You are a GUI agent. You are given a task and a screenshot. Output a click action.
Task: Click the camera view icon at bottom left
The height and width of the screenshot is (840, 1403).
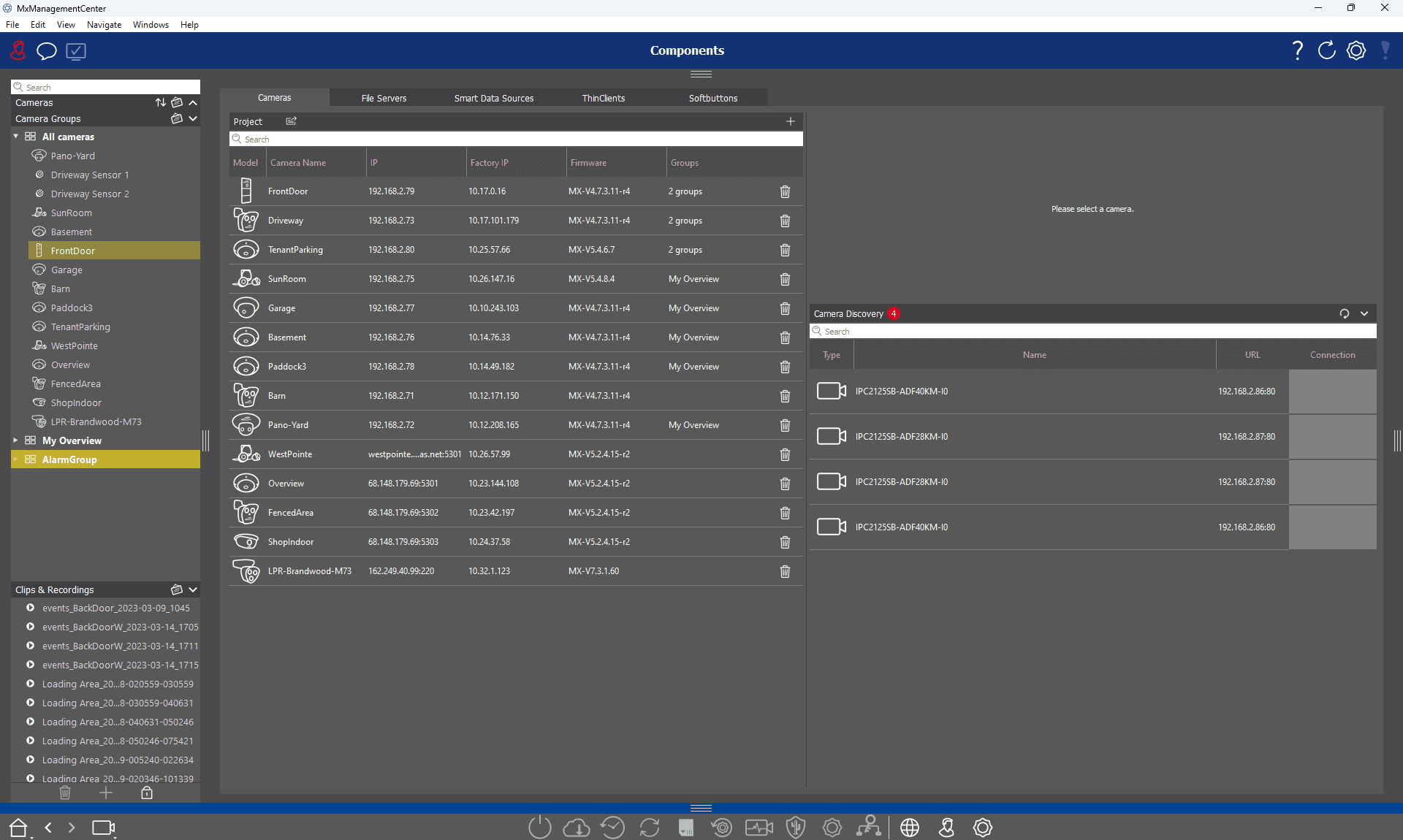coord(103,827)
